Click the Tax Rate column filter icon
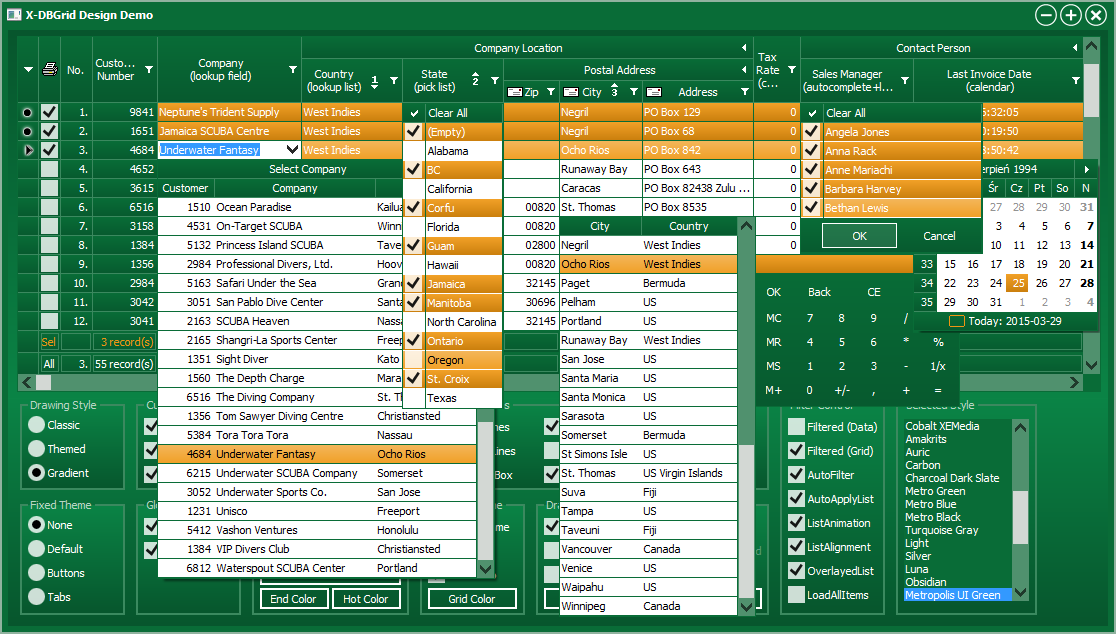The image size is (1116, 634). pos(791,70)
